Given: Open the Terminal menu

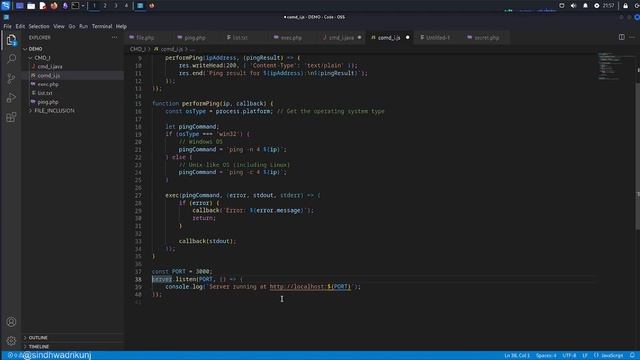Looking at the screenshot, I should point(102,26).
